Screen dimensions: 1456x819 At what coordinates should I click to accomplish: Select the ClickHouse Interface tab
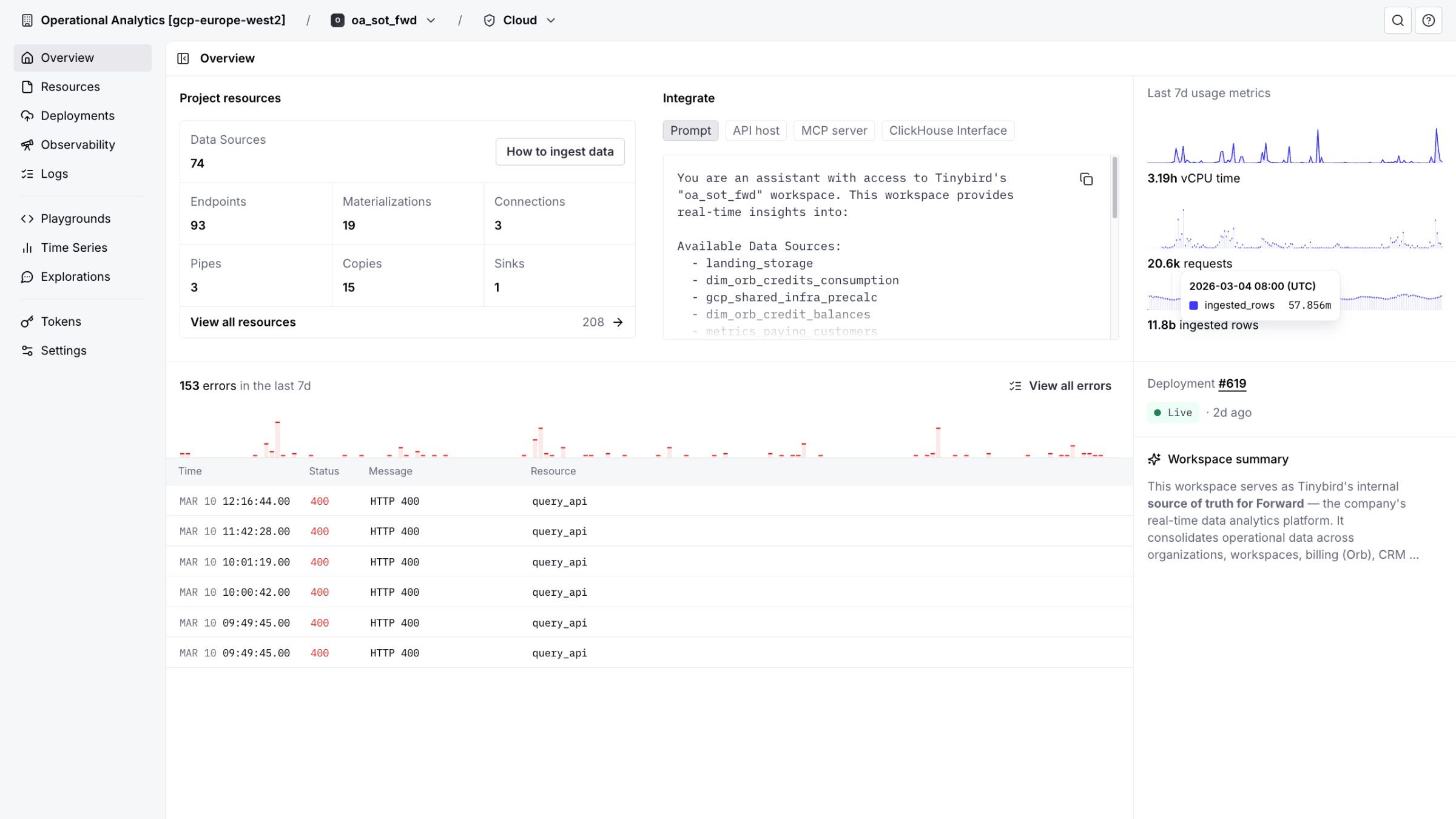coord(947,130)
